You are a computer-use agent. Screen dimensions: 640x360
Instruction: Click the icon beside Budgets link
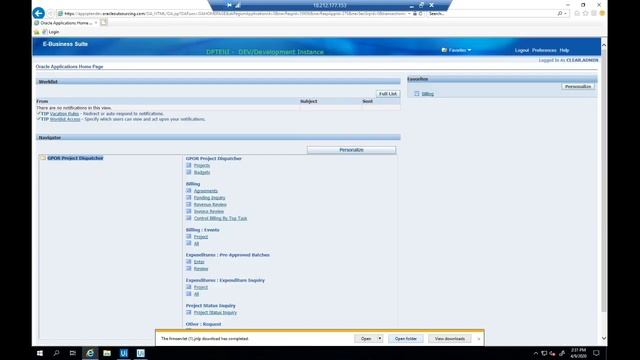[189, 172]
